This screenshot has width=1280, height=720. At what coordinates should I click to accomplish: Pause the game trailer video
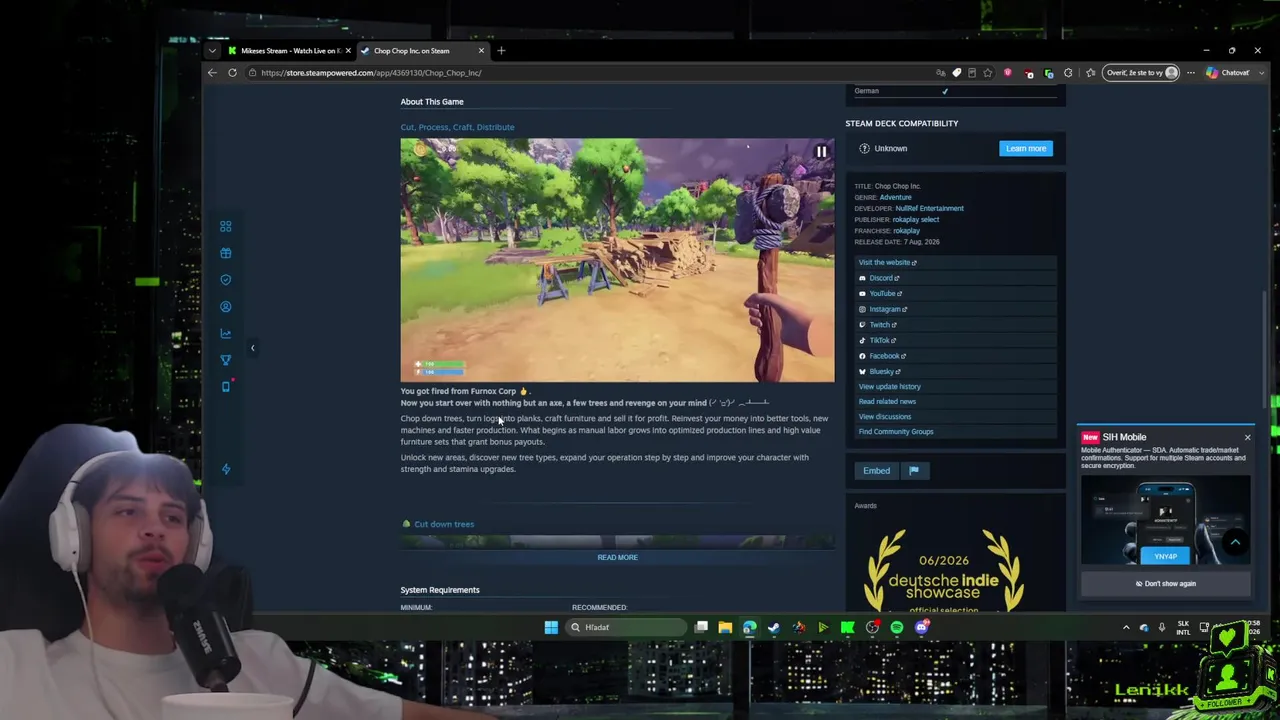[821, 152]
